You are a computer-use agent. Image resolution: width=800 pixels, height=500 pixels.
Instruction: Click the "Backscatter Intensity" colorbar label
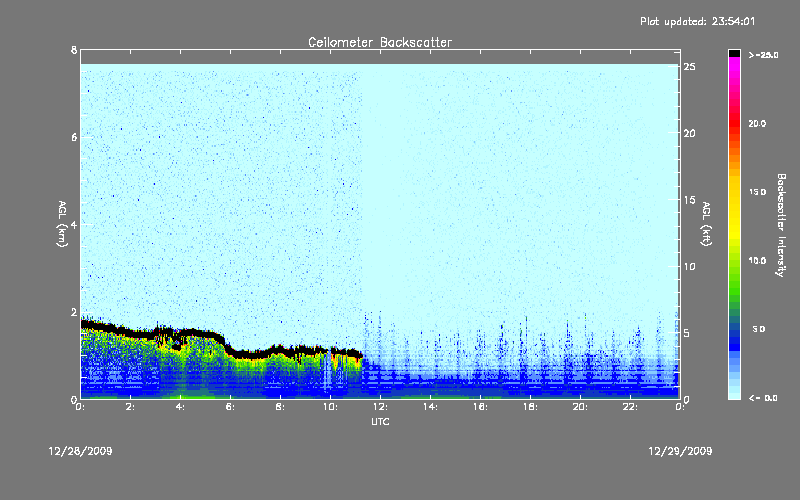[x=781, y=225]
